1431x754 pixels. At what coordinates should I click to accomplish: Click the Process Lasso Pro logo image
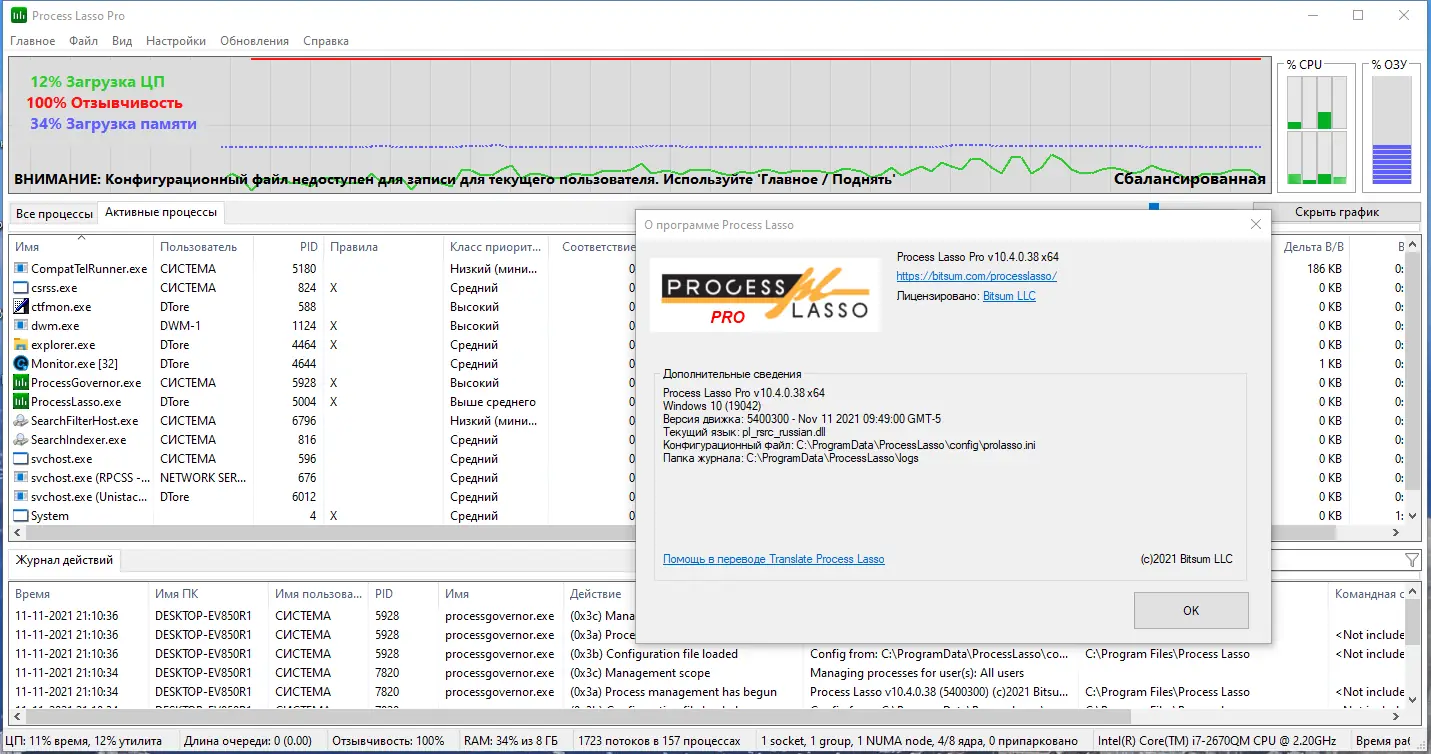click(x=765, y=295)
